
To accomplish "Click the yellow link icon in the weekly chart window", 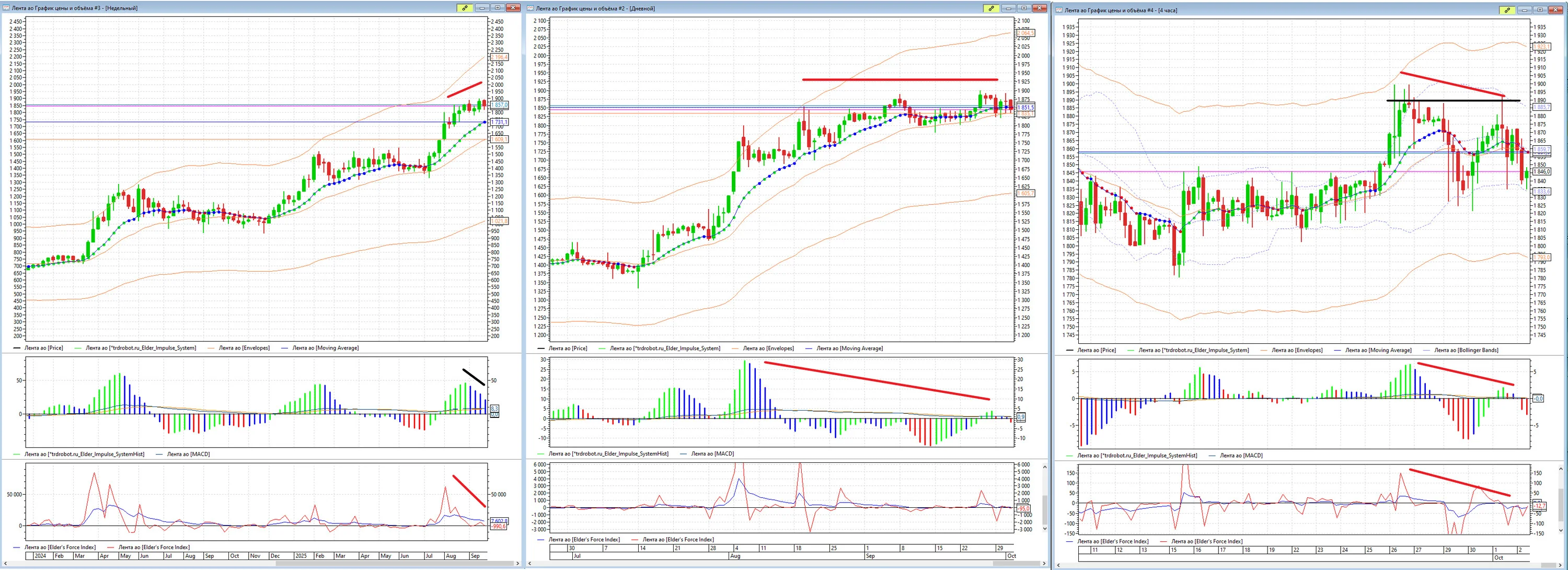I will (x=465, y=8).
